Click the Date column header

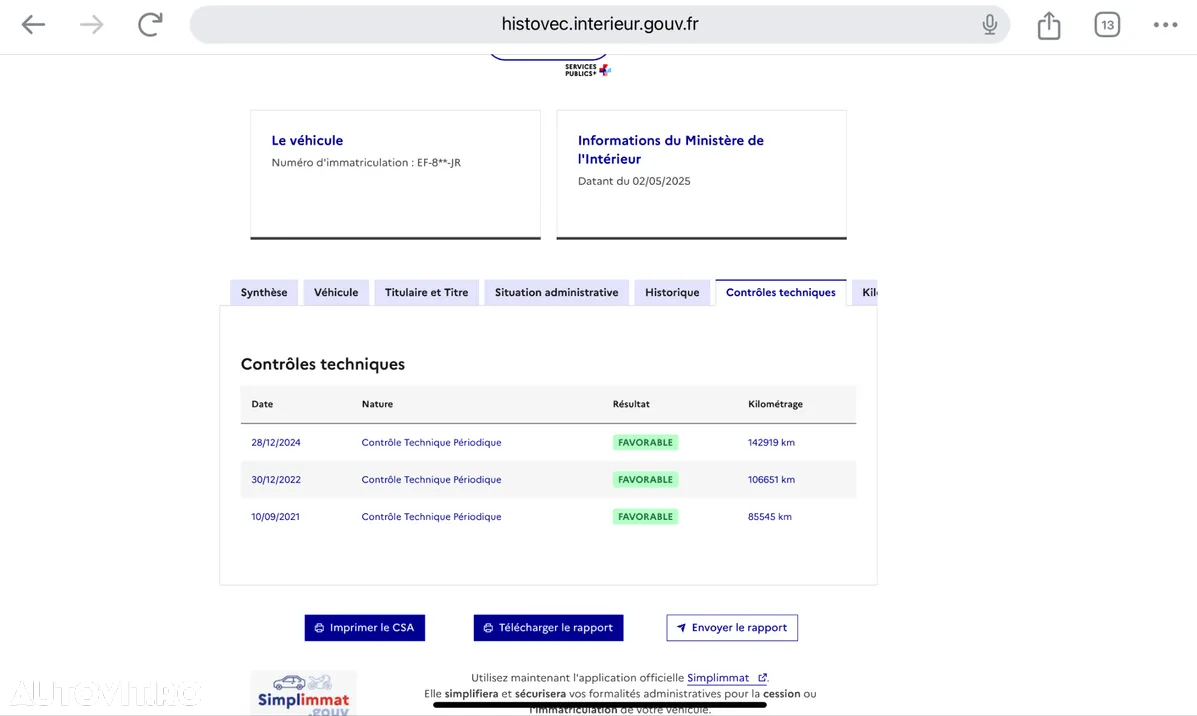(262, 404)
